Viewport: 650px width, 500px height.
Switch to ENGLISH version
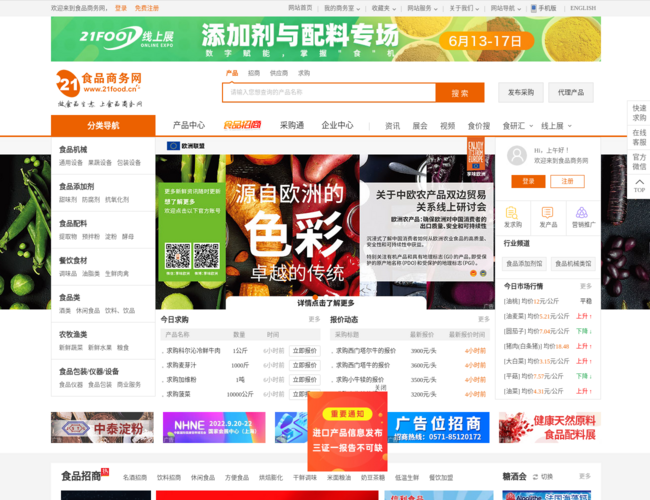(583, 8)
